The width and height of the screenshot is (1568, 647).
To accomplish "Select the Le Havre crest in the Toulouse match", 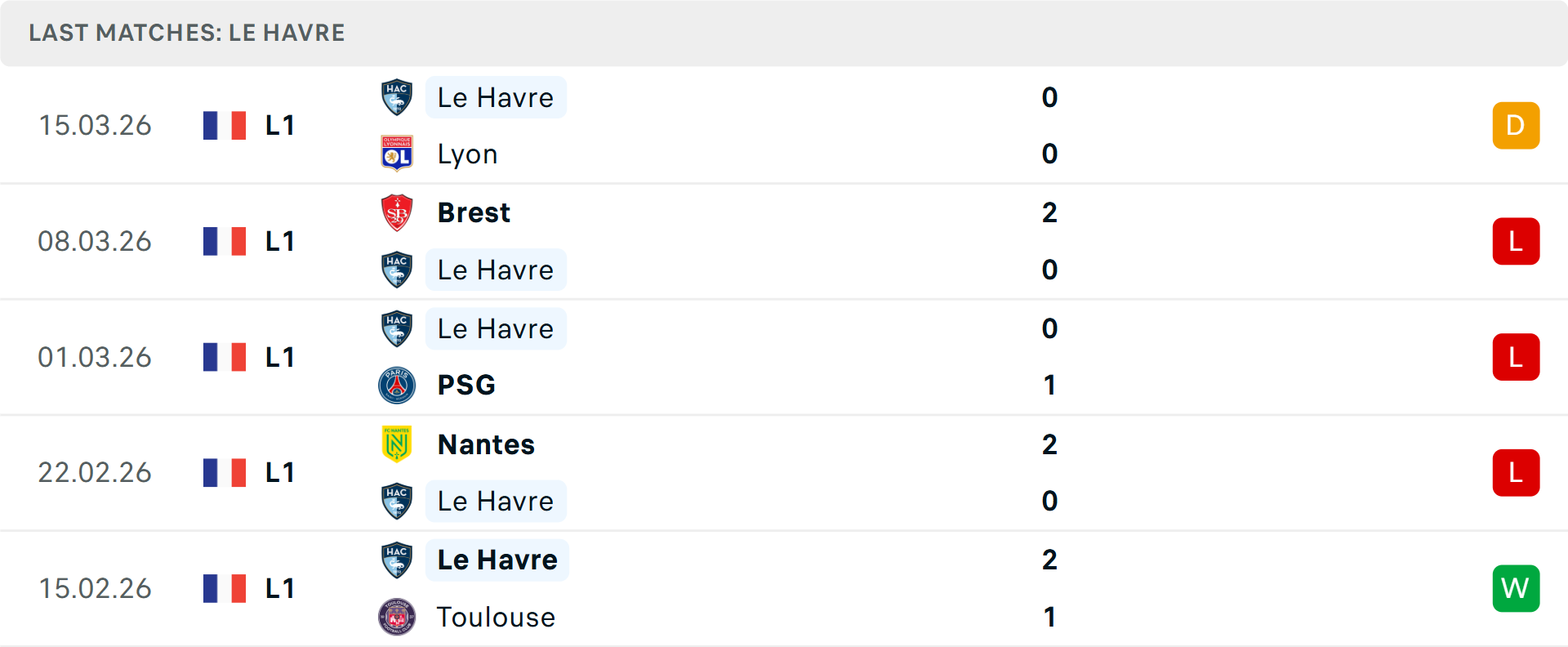I will [396, 560].
